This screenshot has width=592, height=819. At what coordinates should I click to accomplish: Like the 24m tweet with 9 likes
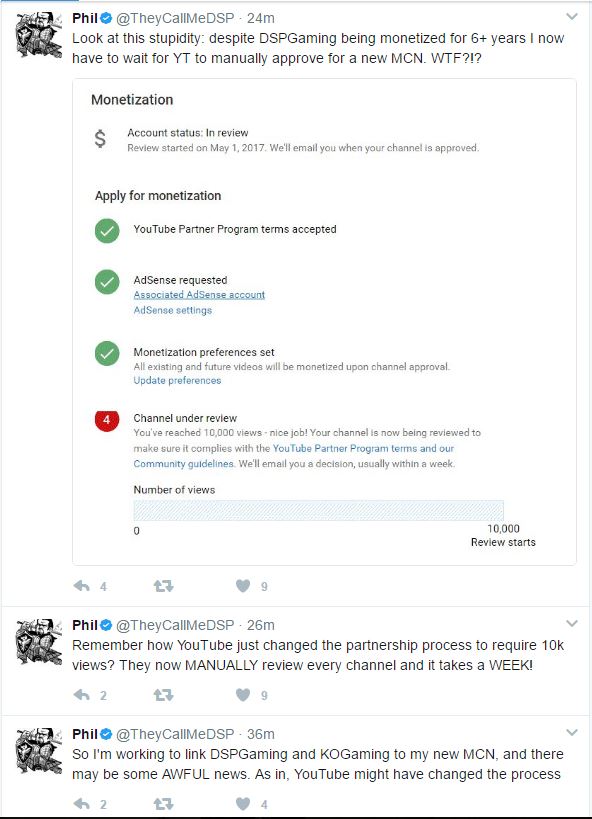click(243, 586)
